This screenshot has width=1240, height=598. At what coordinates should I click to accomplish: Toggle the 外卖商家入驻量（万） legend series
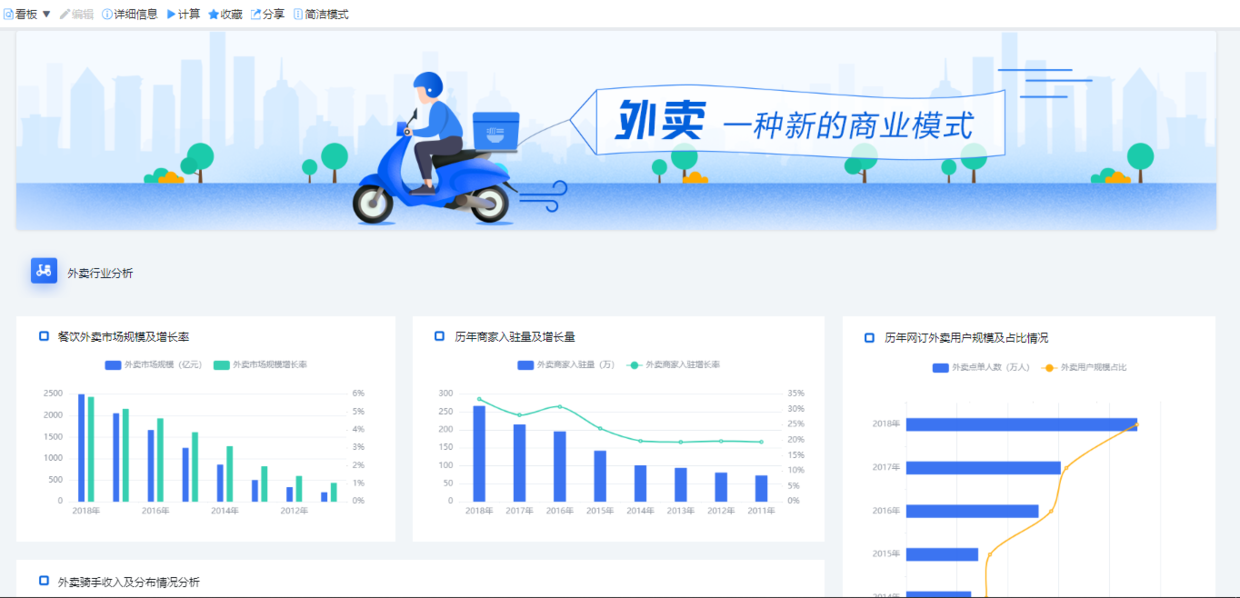coord(567,365)
